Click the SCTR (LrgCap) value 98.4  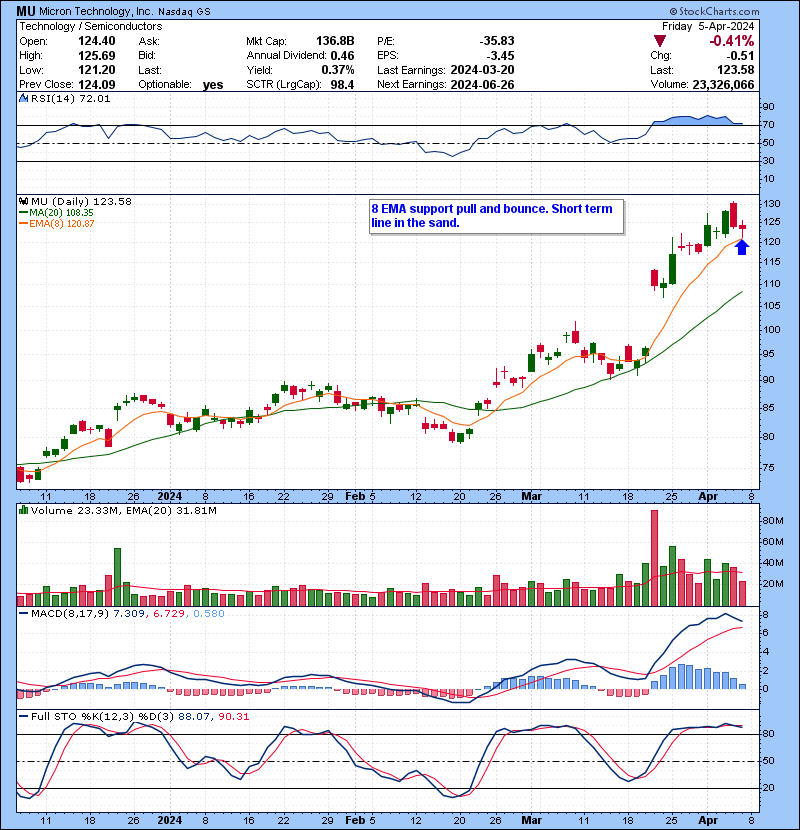[343, 84]
